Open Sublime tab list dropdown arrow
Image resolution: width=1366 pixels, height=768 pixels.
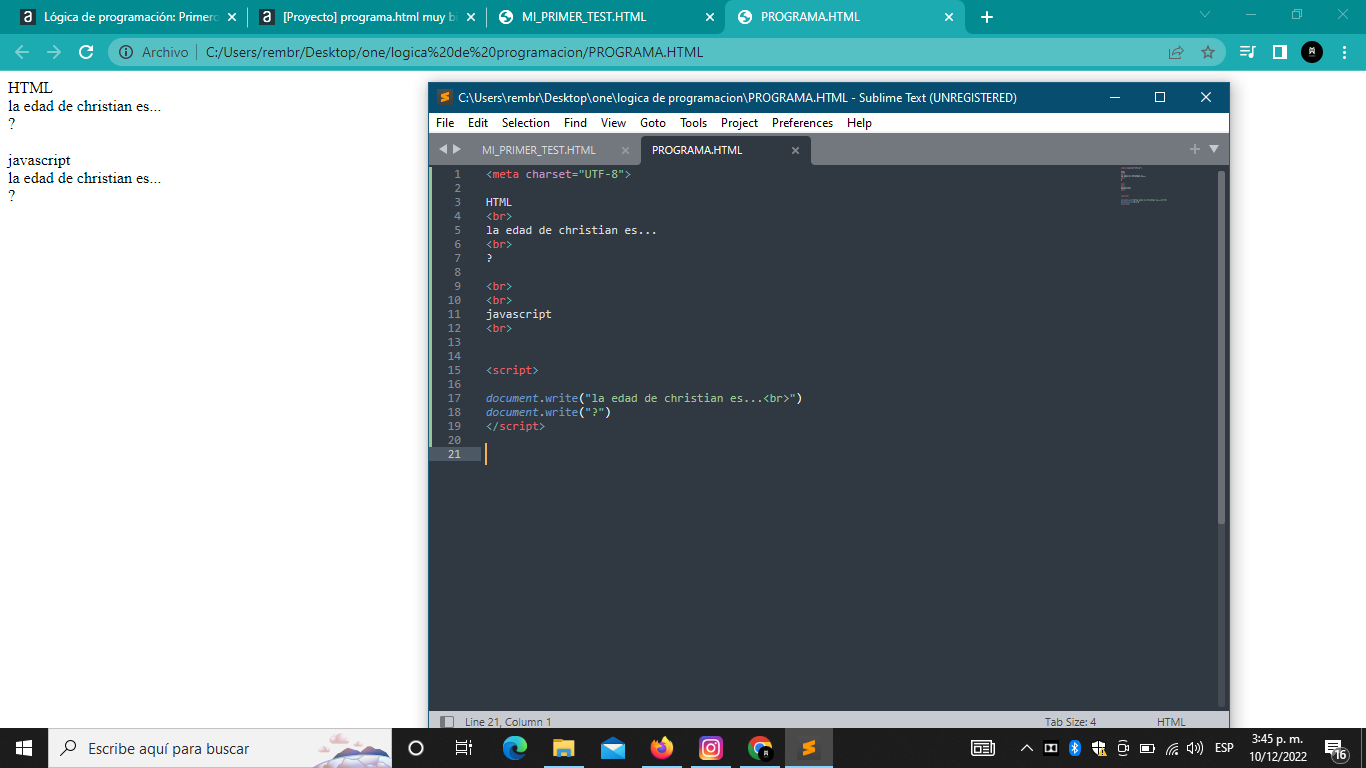click(1214, 149)
